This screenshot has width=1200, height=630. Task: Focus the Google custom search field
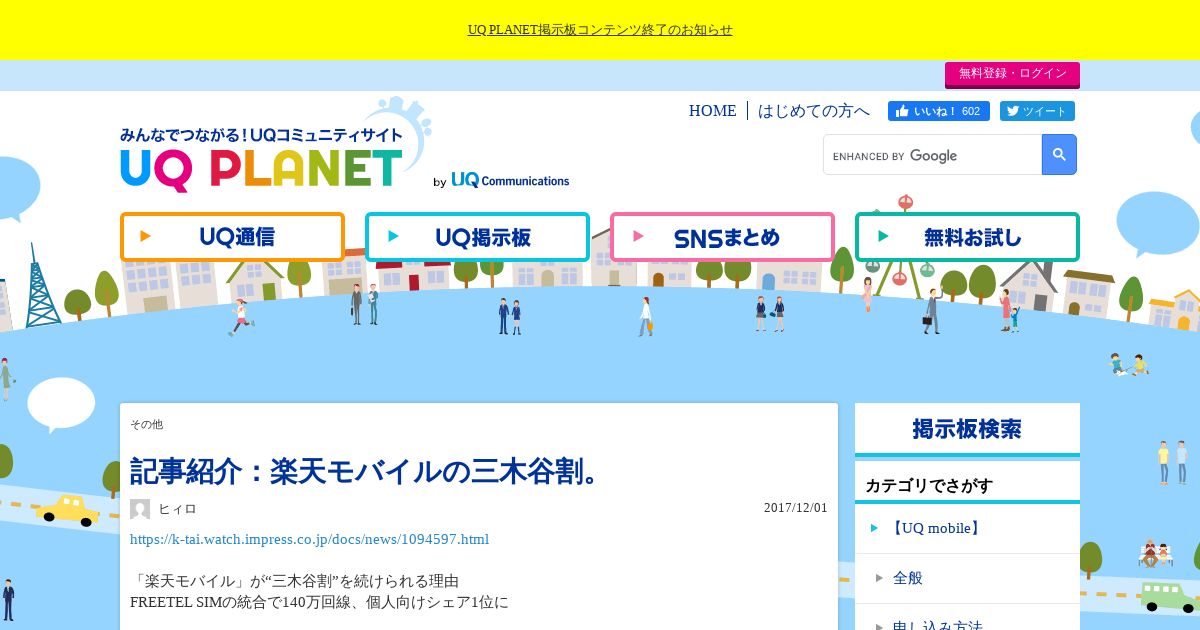point(933,155)
